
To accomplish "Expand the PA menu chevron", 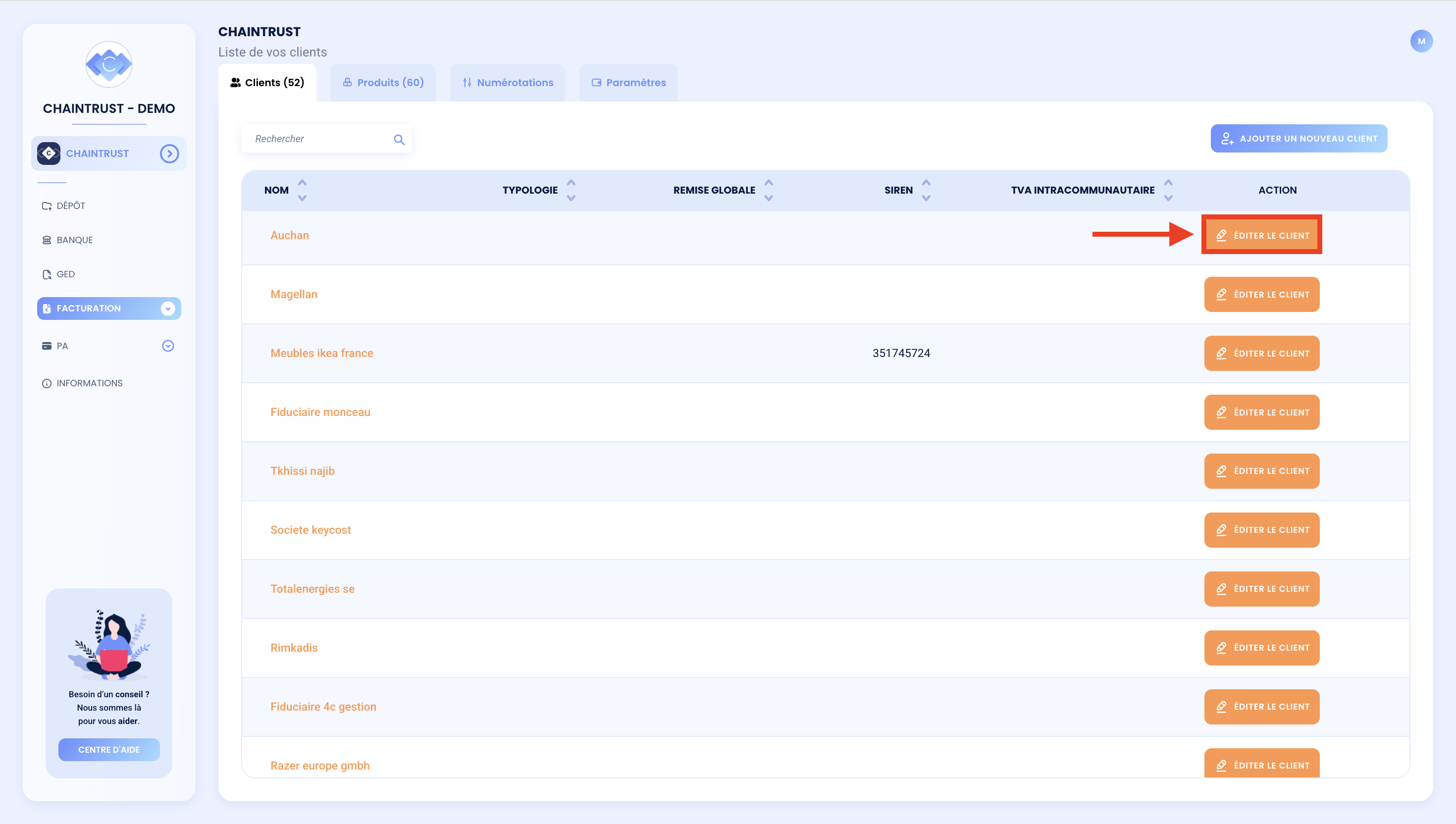I will [x=167, y=346].
